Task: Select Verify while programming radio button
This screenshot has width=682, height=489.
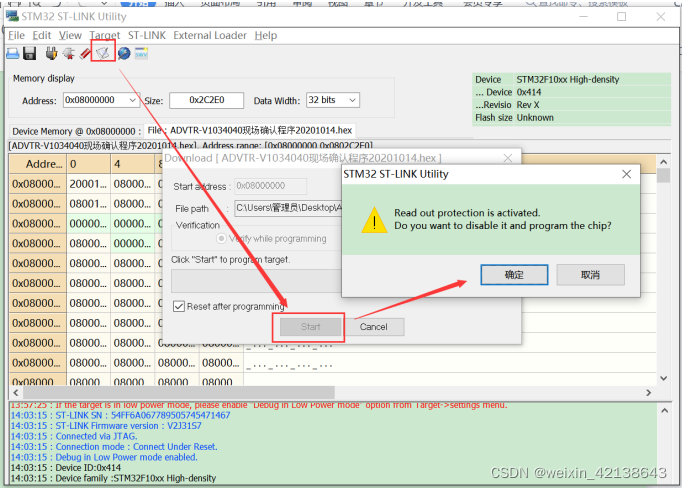Action: [x=221, y=238]
